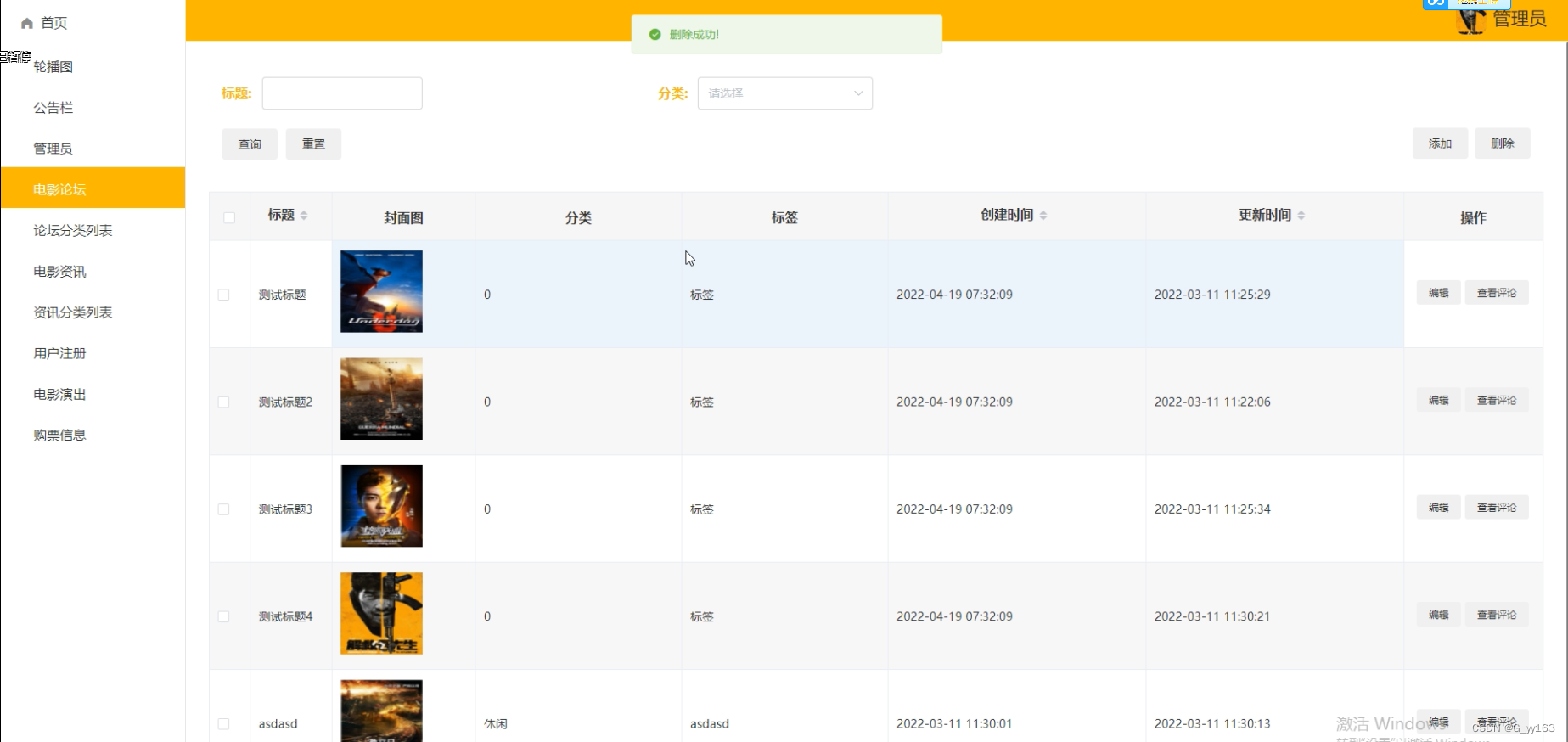The width and height of the screenshot is (1568, 742).
Task: Click 查看评论 for row 测试标题4
Action: [1497, 615]
